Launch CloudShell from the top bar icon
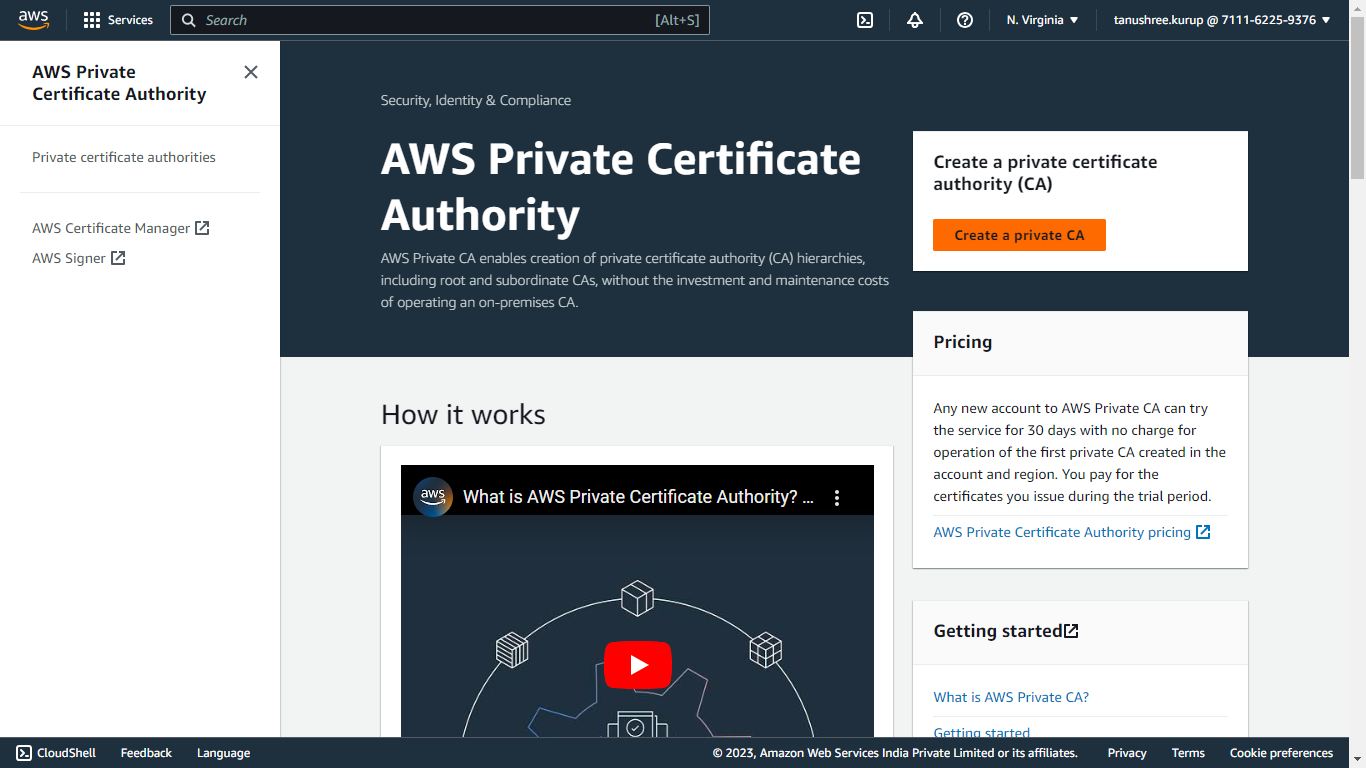Screen dimensions: 1366x768 866,20
